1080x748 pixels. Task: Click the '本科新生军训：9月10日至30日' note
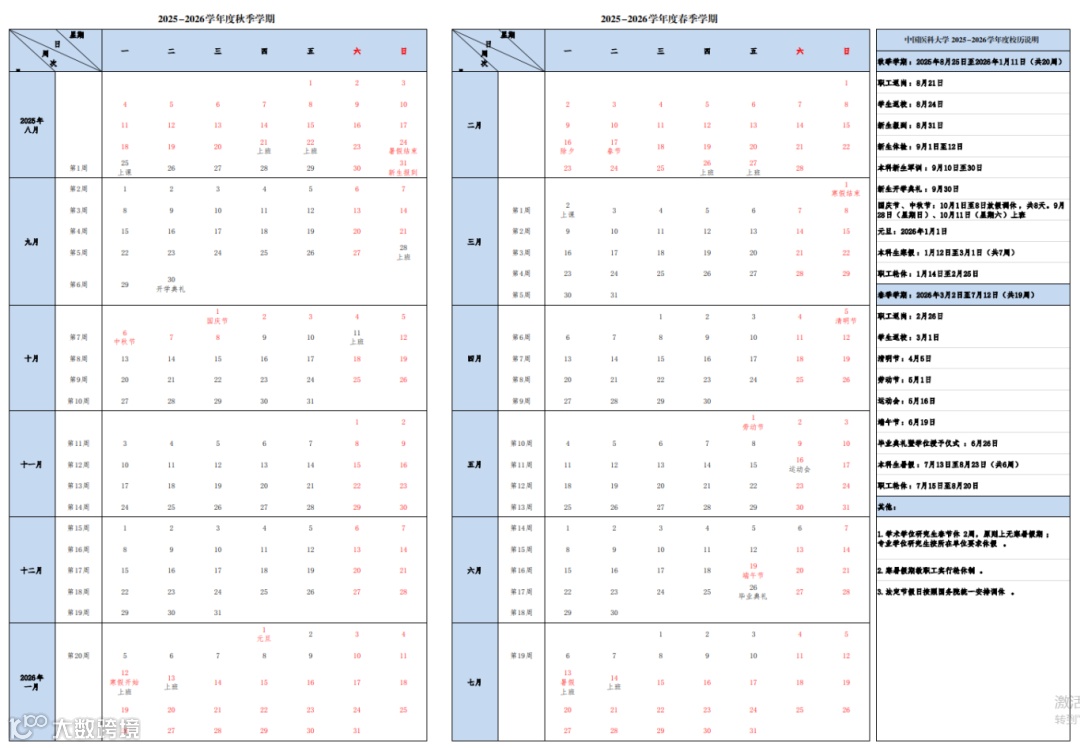930,167
